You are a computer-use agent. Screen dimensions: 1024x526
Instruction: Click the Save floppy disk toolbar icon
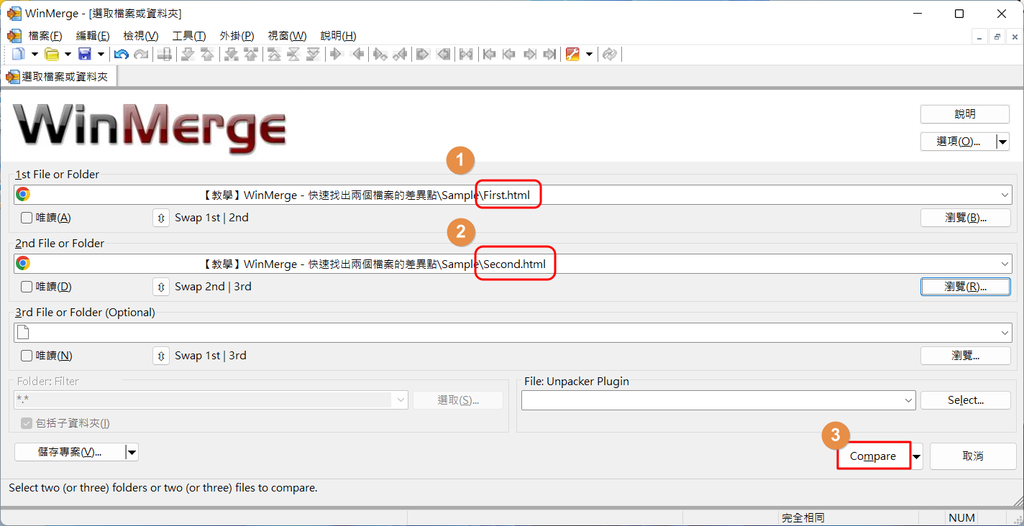pos(85,54)
